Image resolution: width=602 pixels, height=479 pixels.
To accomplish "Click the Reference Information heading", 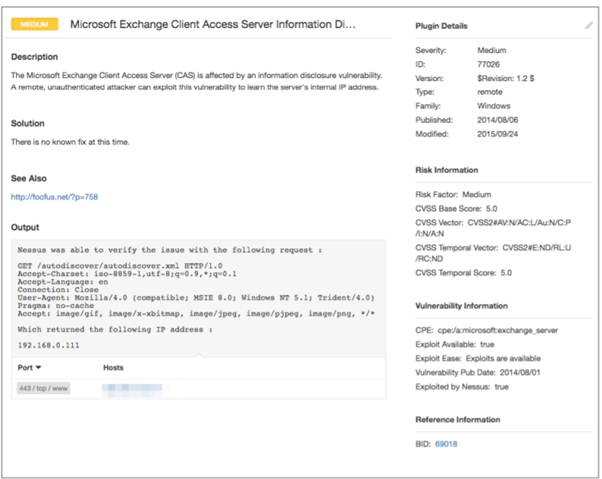I will pyautogui.click(x=459, y=420).
